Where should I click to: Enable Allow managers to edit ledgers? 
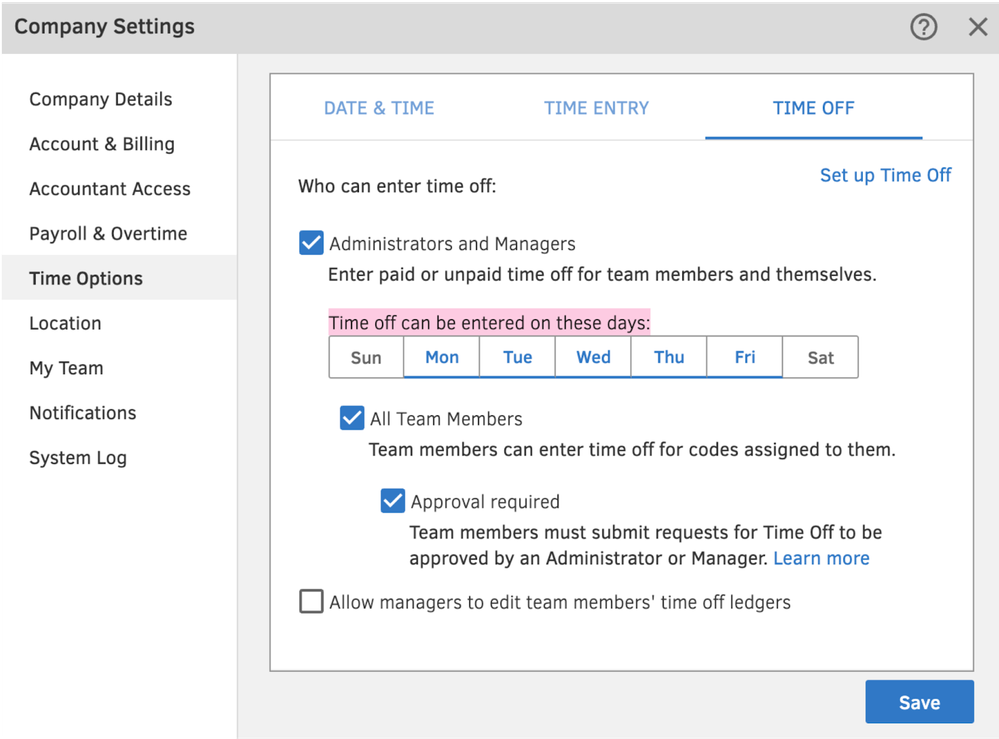point(312,601)
